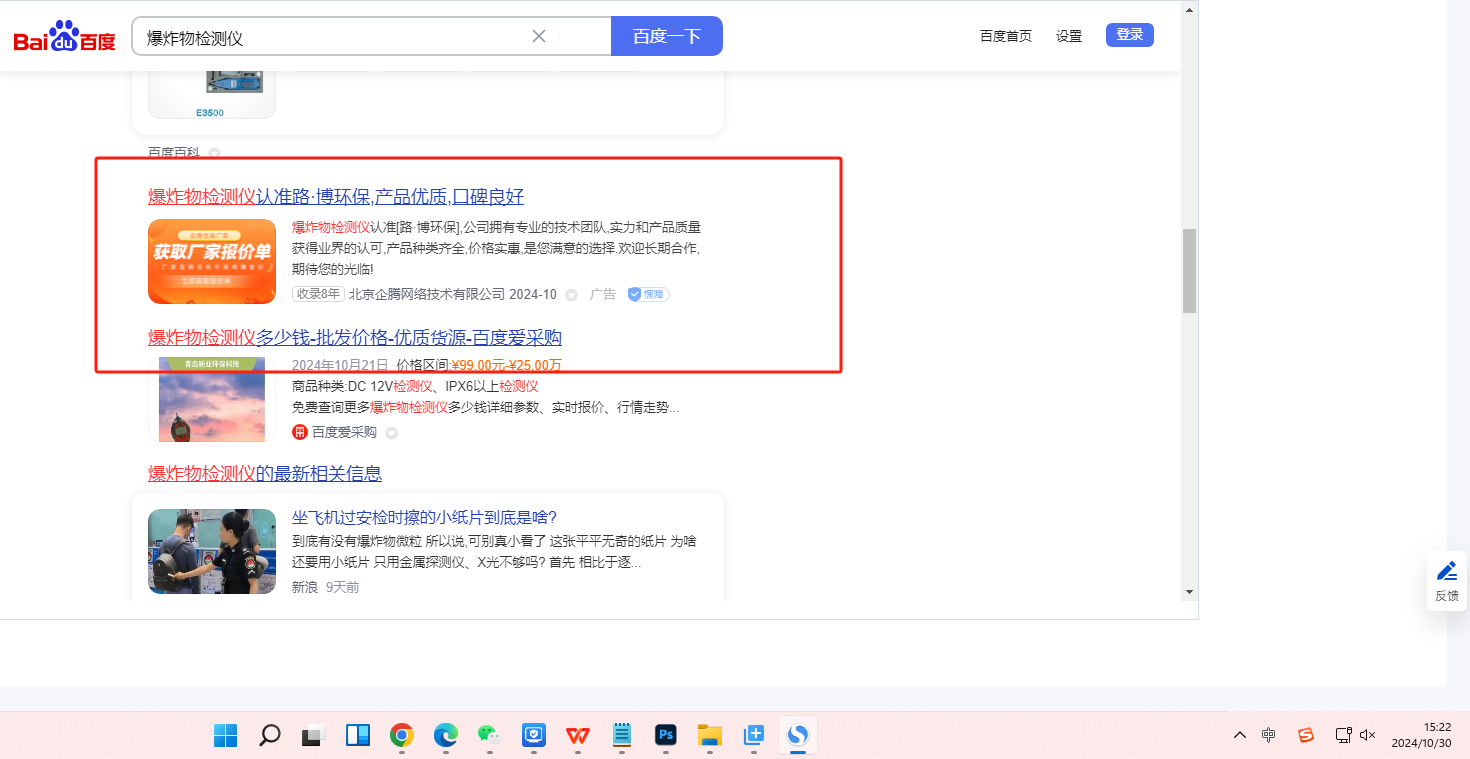
Task: Open 设置 in the top navigation
Action: pos(1069,36)
